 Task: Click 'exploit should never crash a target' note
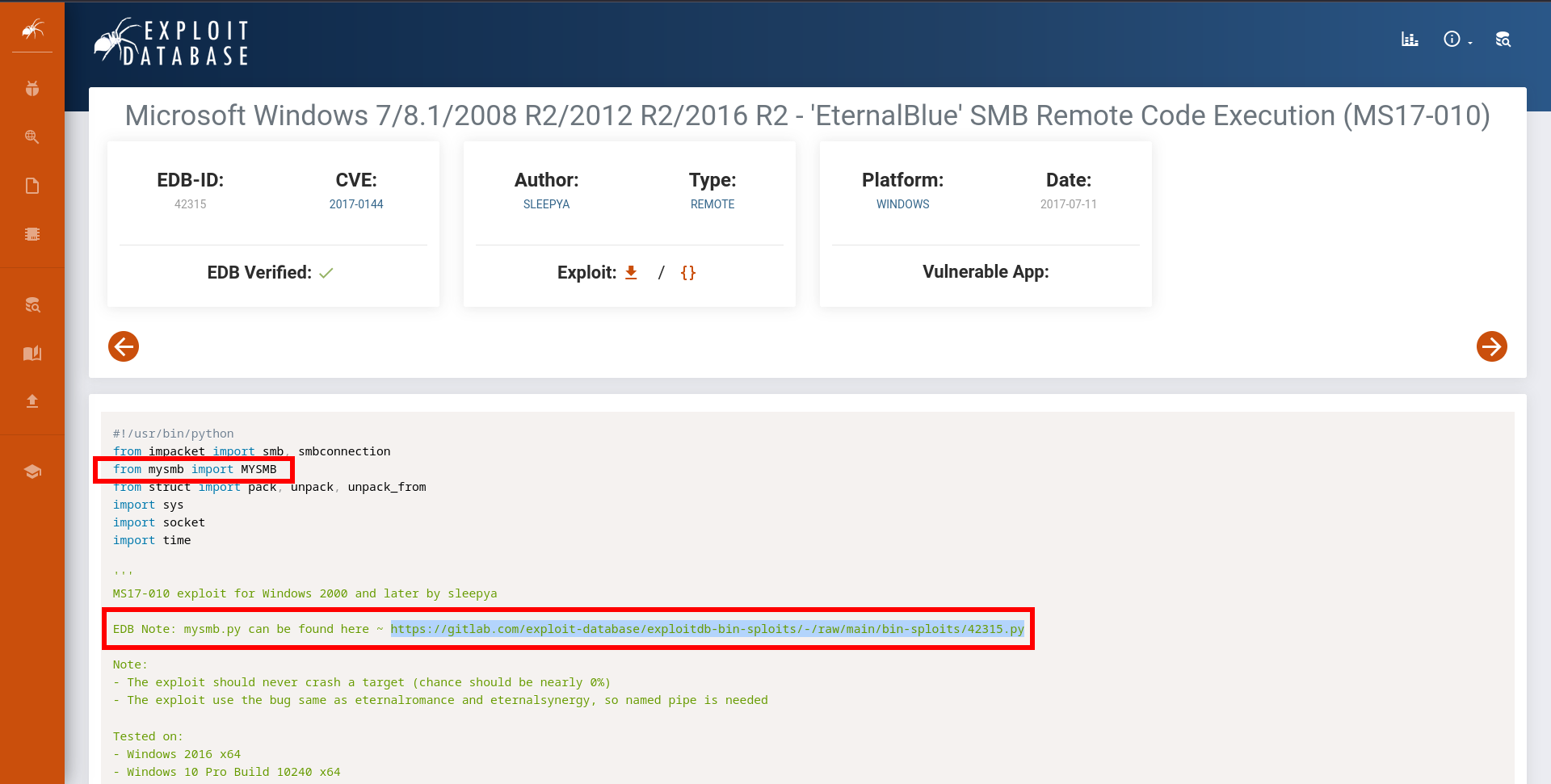(362, 682)
